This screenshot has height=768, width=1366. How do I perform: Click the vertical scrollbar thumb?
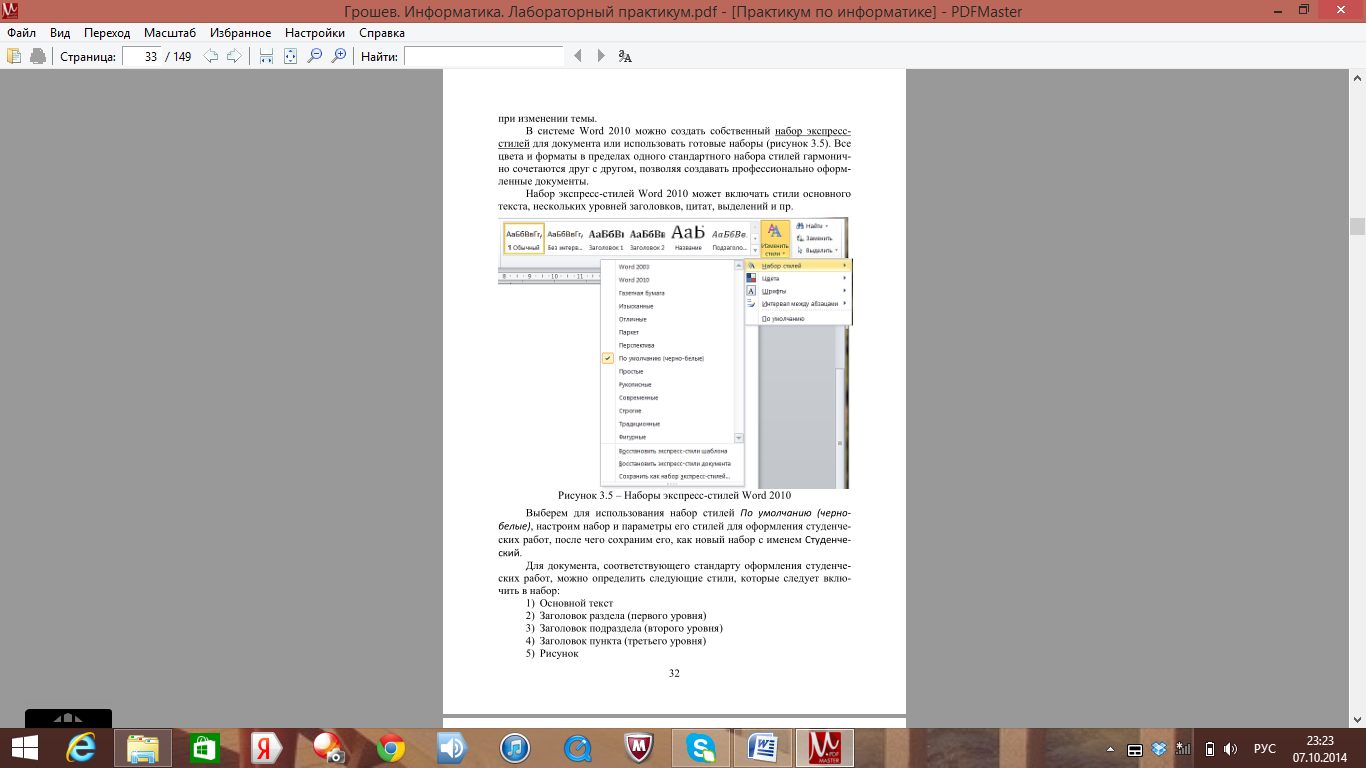[x=1357, y=226]
